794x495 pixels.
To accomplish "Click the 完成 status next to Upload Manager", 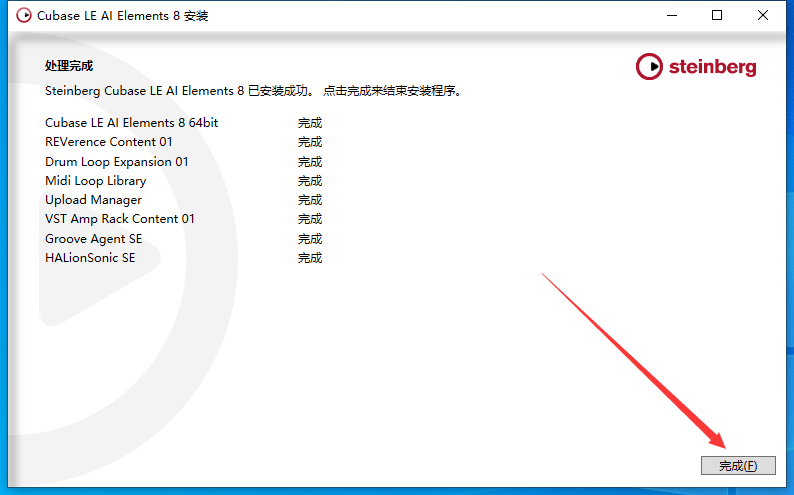I will [310, 200].
